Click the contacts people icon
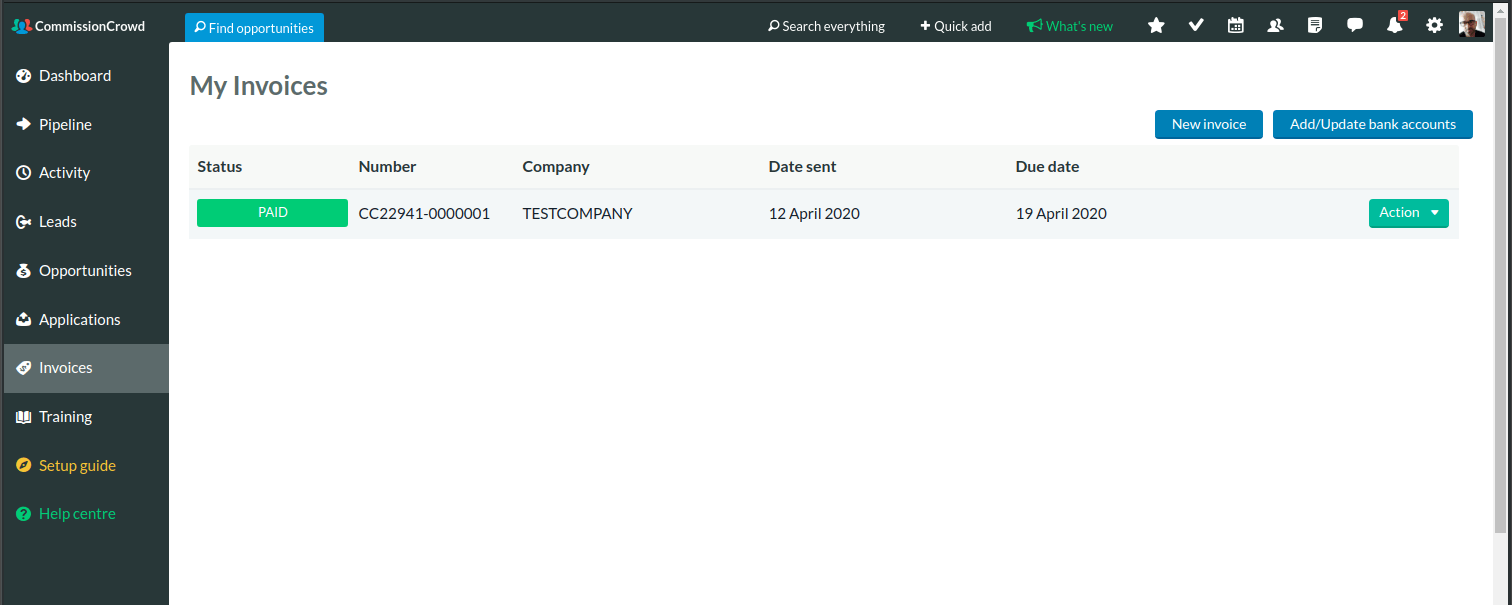 [x=1275, y=26]
